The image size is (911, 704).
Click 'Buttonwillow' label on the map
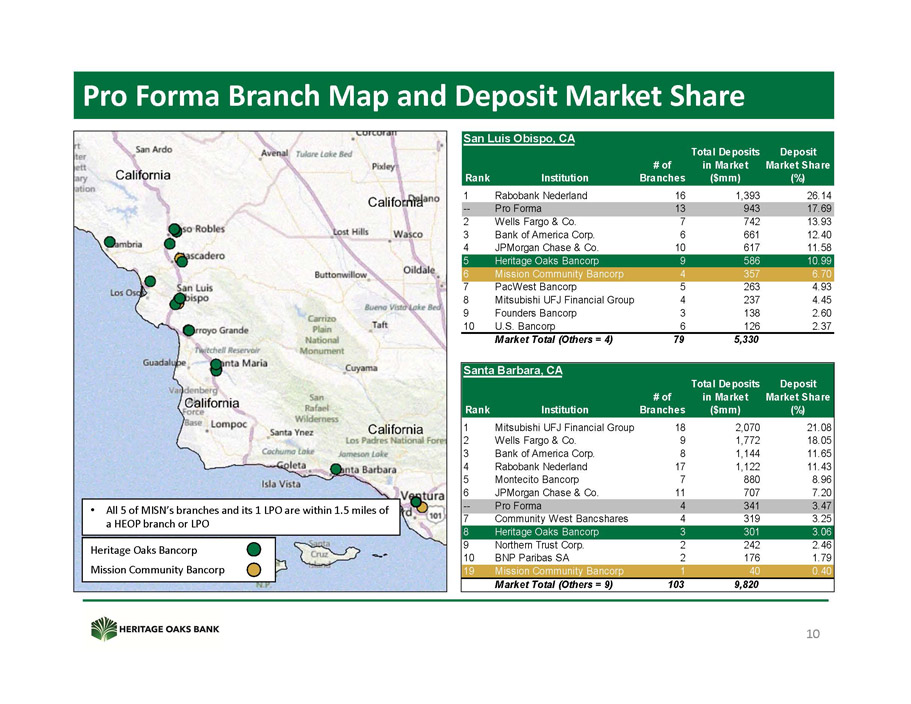pos(340,275)
